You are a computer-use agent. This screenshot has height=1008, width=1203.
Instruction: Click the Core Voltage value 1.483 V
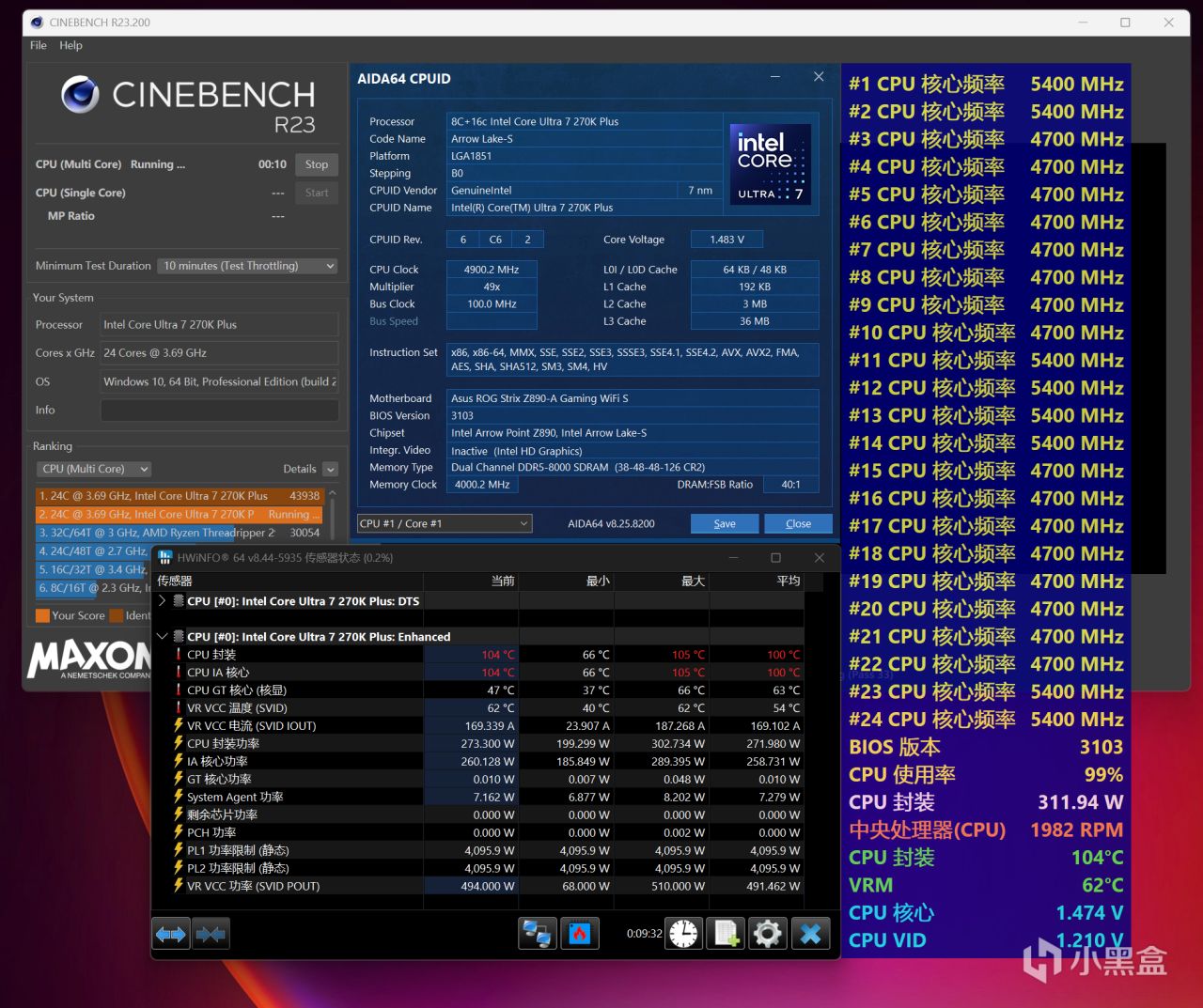726,240
